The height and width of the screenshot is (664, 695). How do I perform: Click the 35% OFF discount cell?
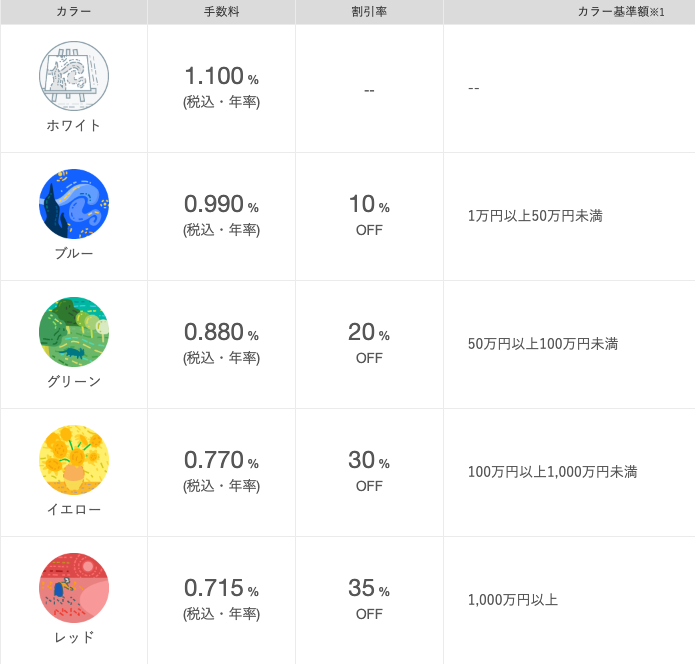coord(369,599)
